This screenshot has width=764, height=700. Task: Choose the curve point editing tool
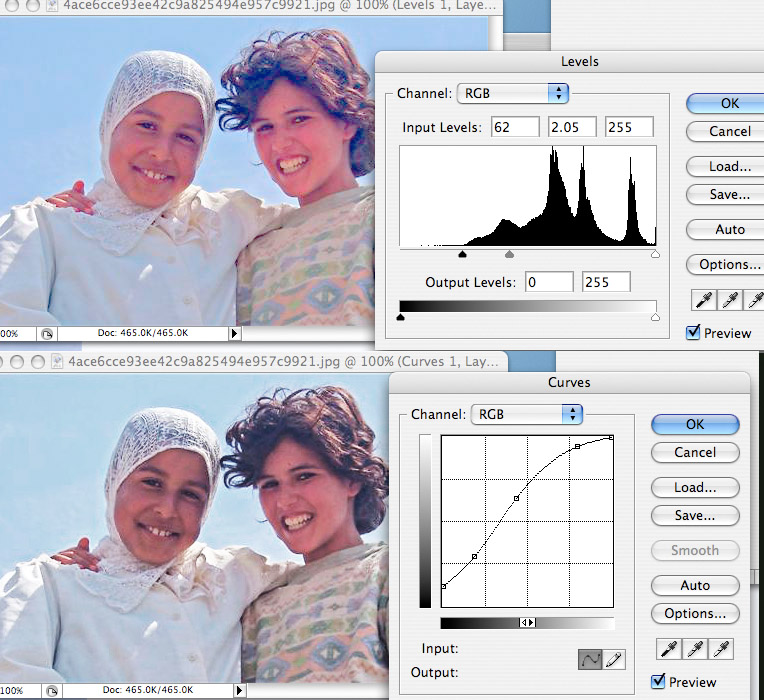click(x=591, y=660)
